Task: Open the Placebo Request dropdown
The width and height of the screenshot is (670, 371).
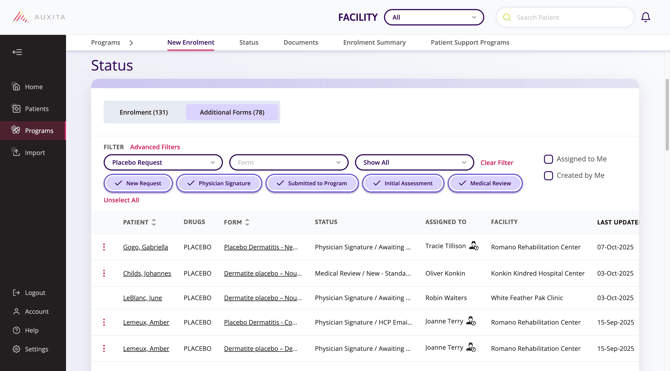Action: pos(163,162)
